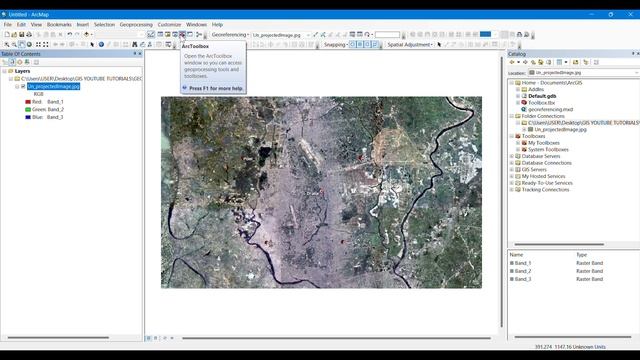Viewport: 640px width, 360px height.
Task: Open the Customize menu
Action: tap(169, 24)
